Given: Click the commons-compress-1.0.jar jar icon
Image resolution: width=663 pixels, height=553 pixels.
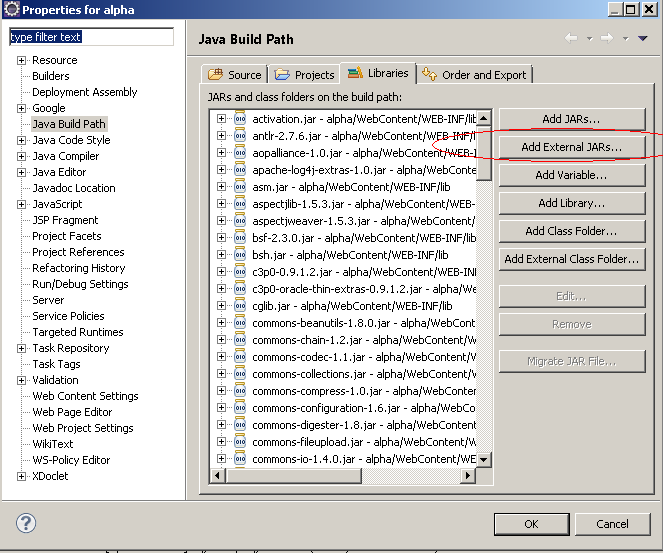Looking at the screenshot, I should click(240, 391).
